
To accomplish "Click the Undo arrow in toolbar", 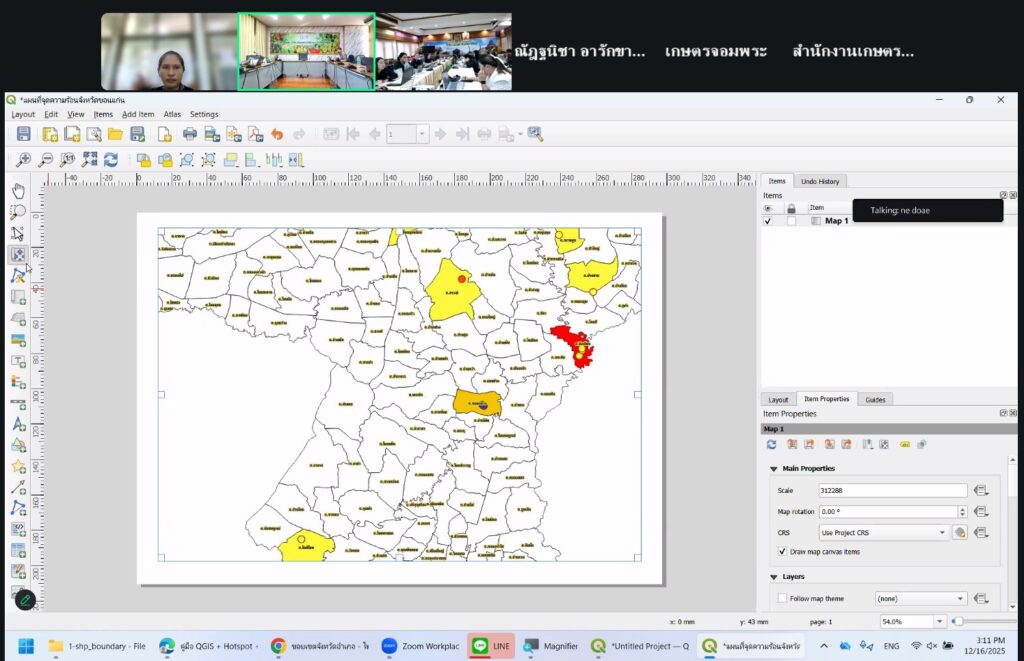I will 277,134.
